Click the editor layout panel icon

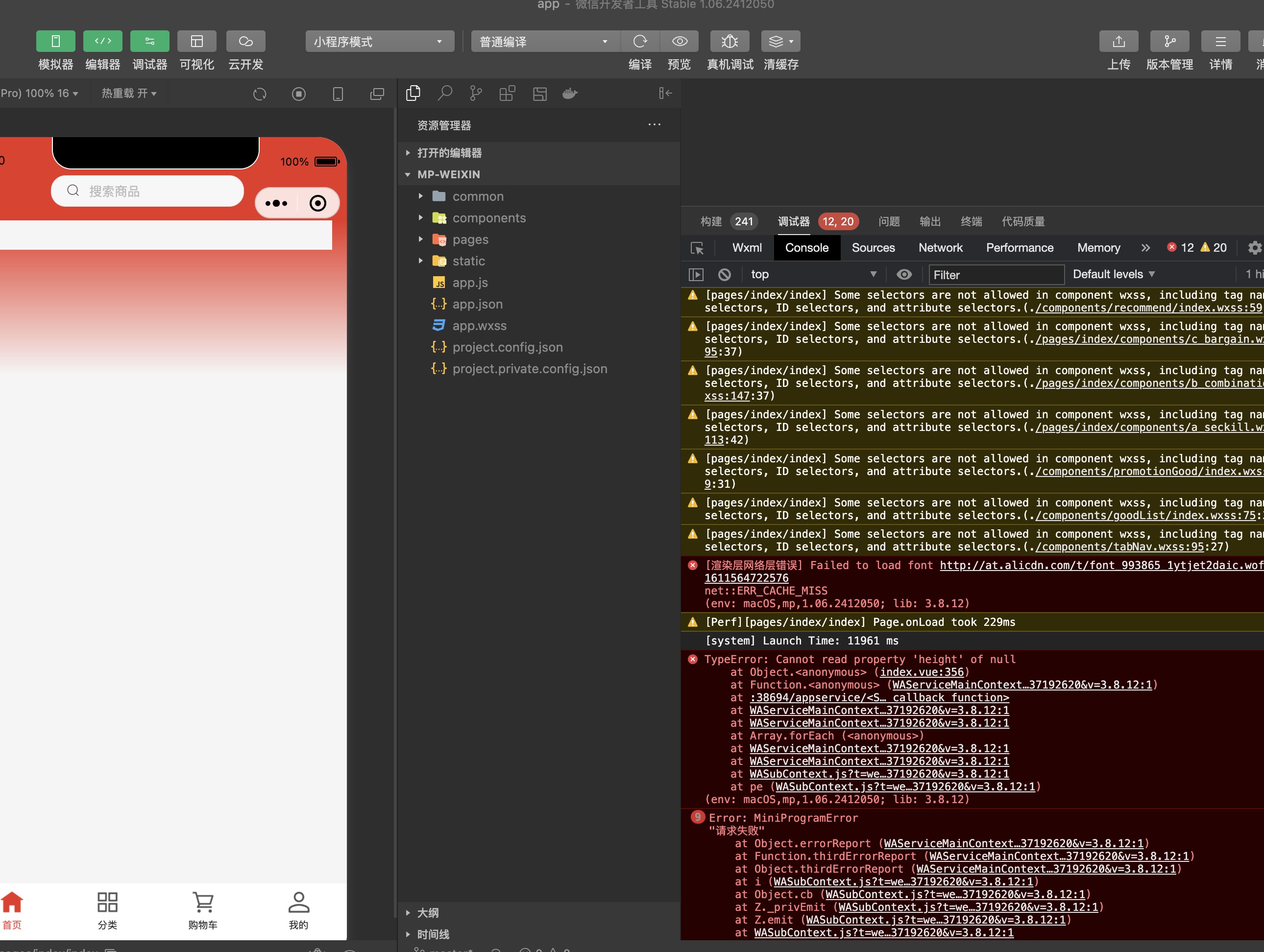540,94
